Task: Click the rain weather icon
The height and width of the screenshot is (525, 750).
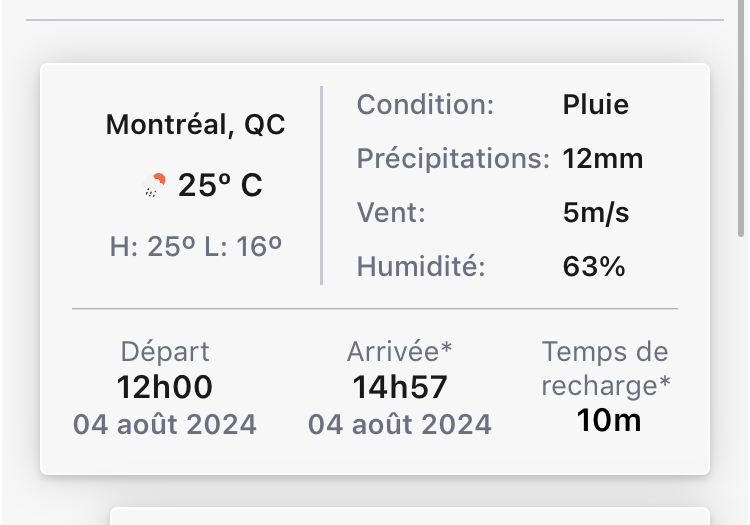Action: click(155, 185)
